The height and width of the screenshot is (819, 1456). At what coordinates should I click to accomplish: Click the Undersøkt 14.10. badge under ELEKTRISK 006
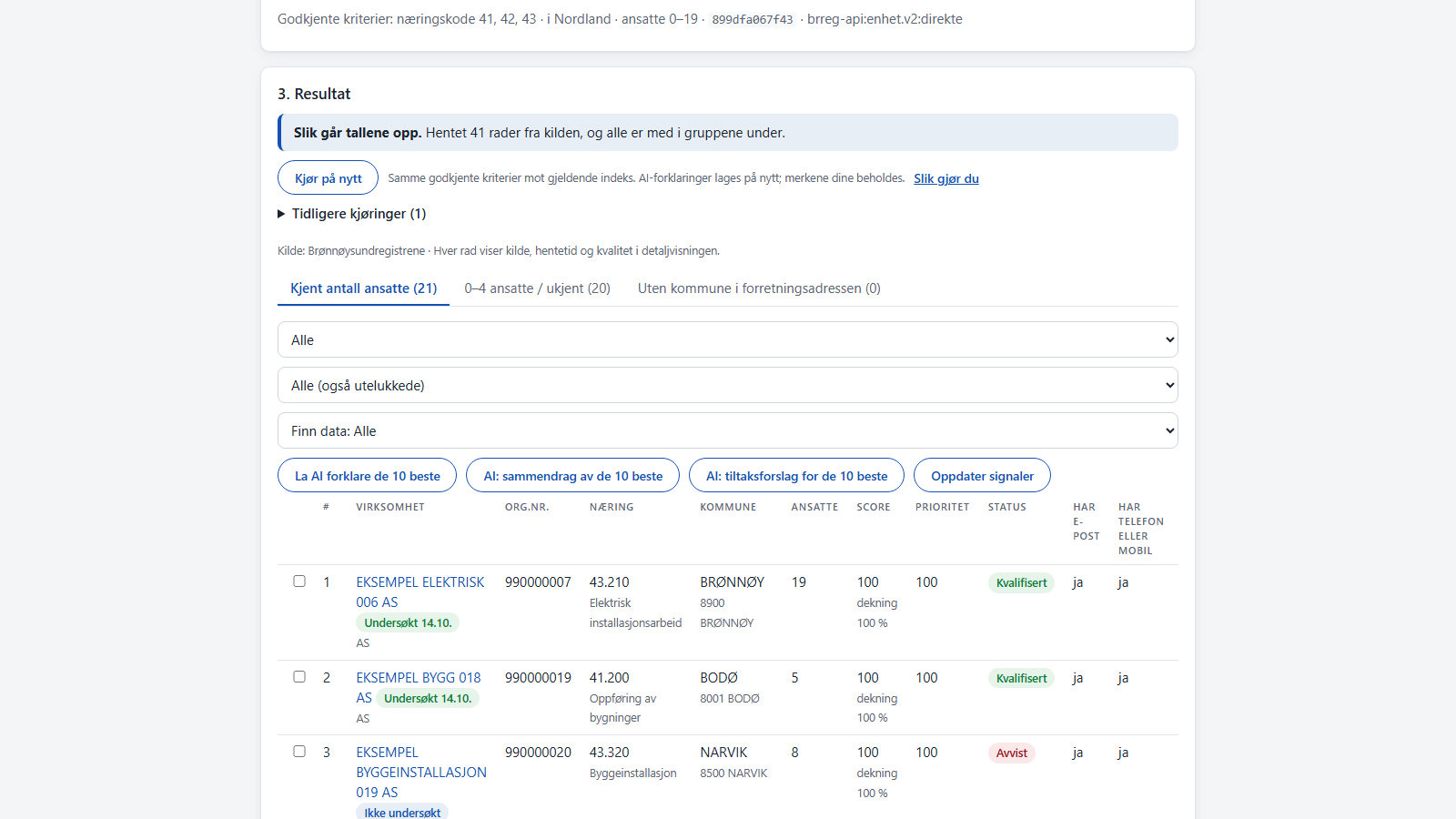click(x=408, y=623)
